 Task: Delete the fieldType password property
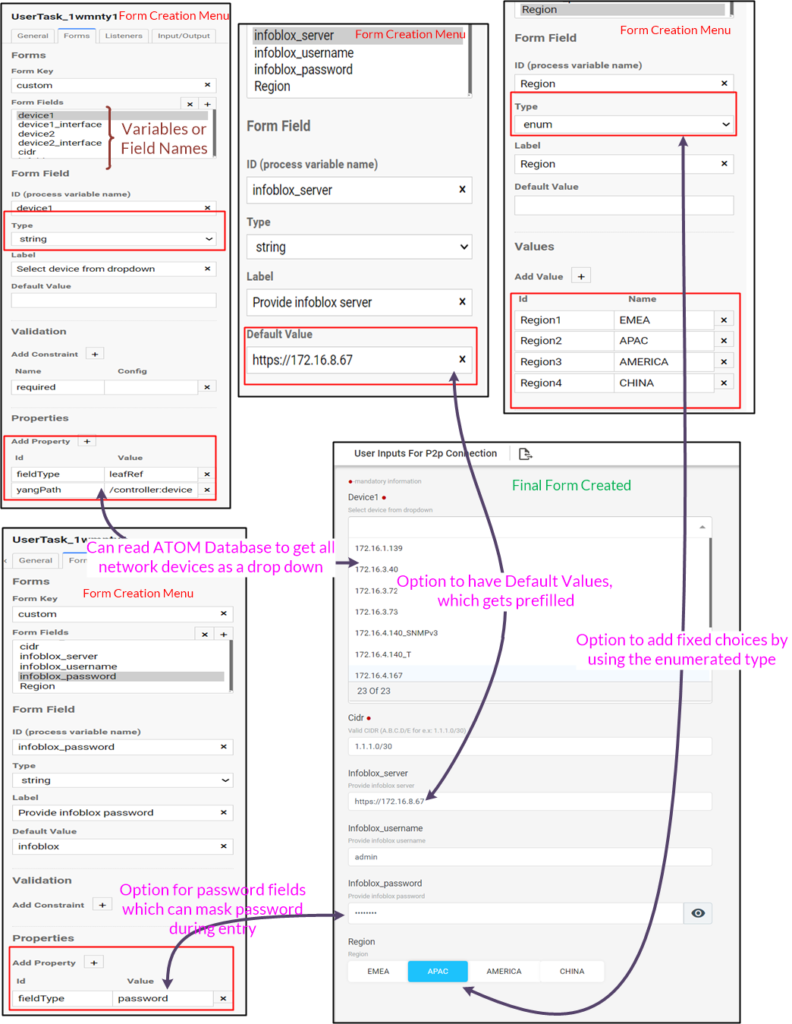(223, 998)
